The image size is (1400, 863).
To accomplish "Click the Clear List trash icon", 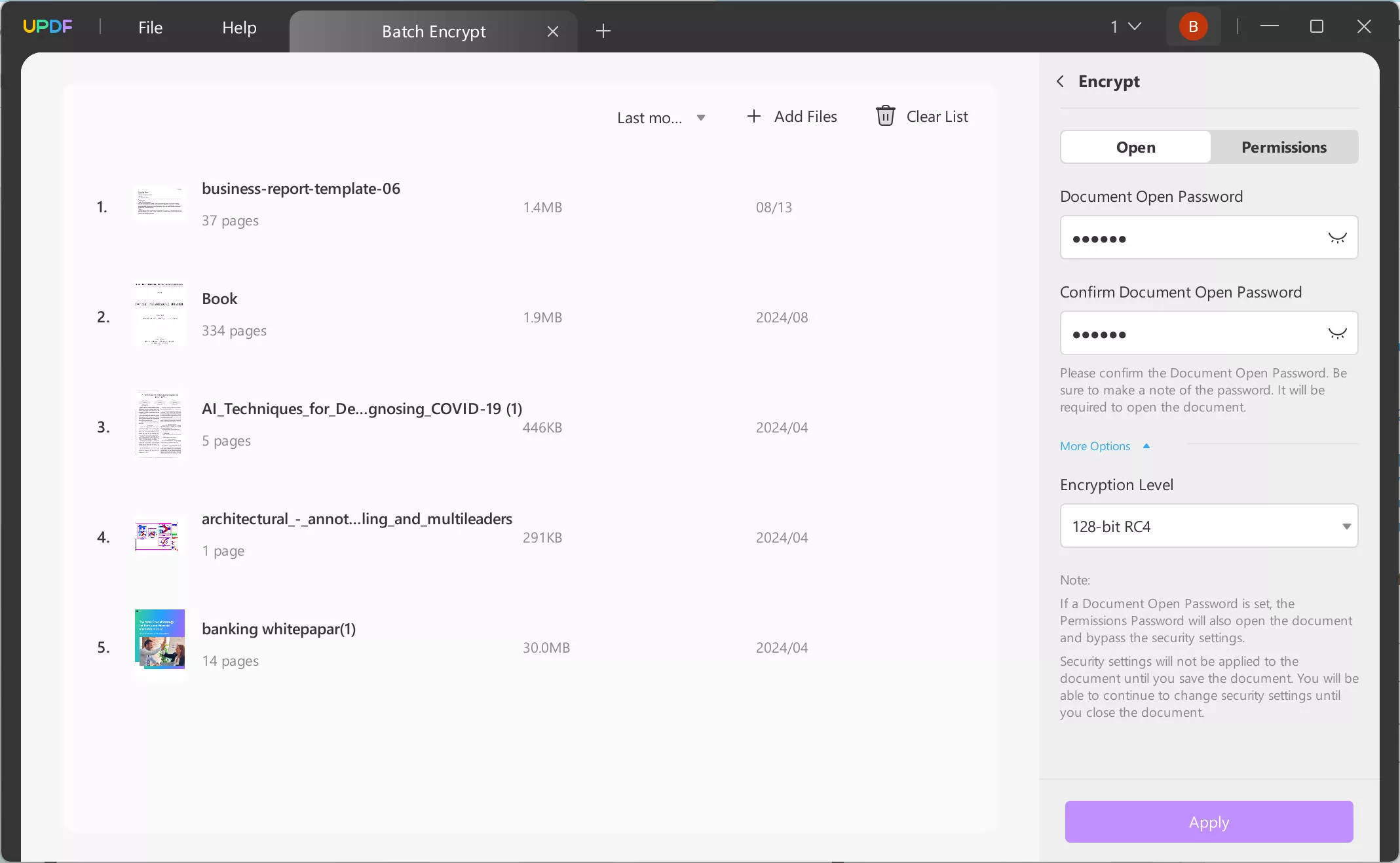I will pos(885,116).
